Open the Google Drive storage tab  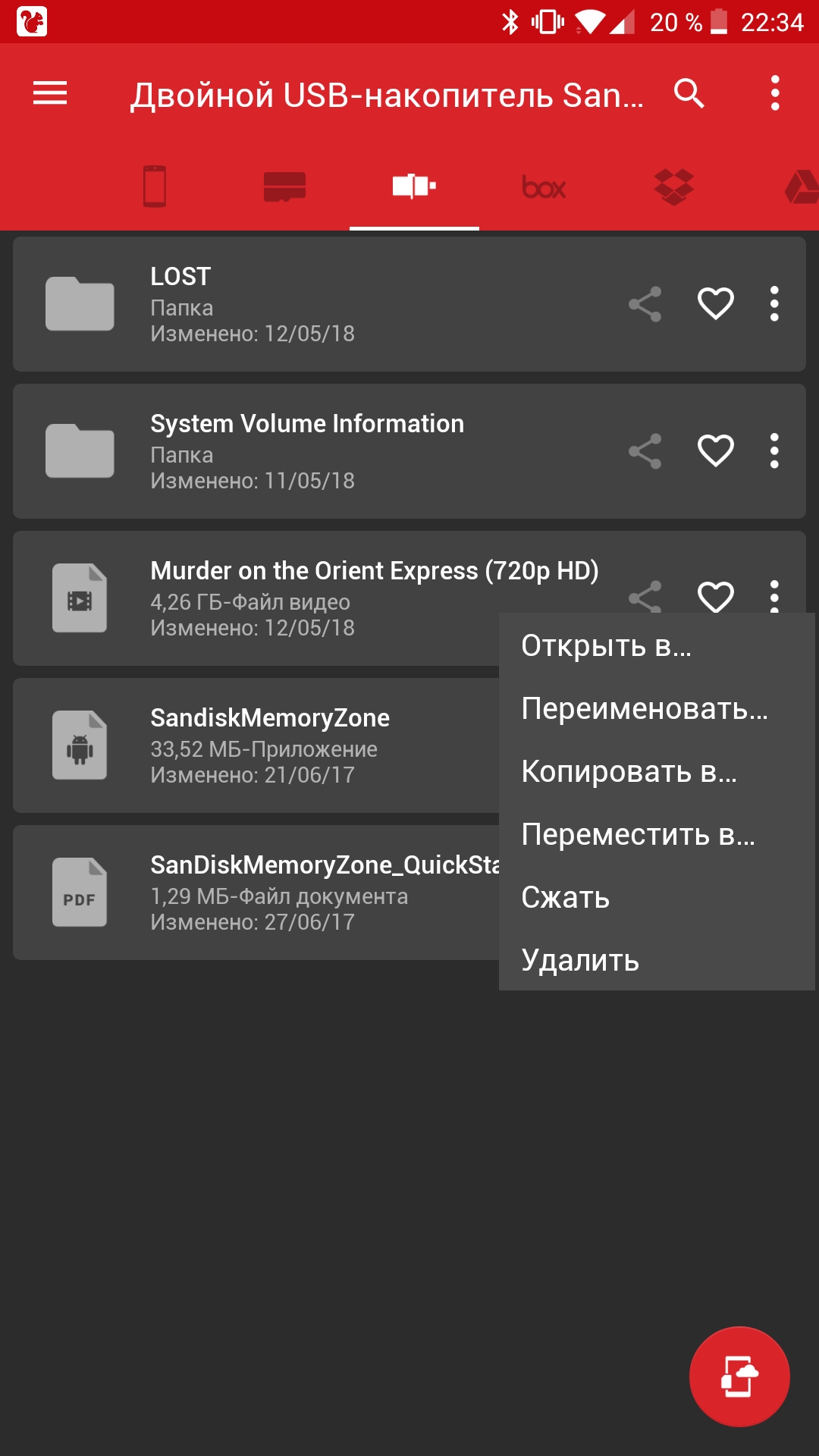[x=802, y=187]
